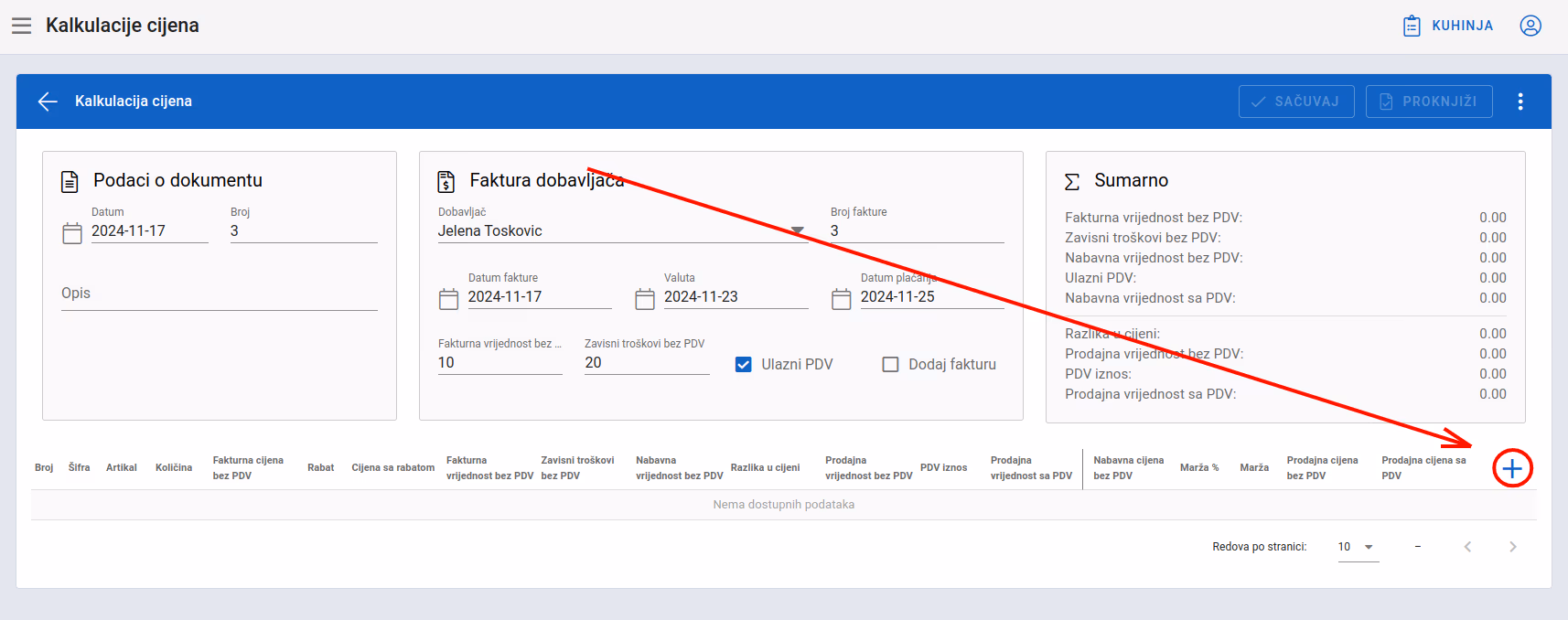
Task: Click the PDV iznos summary label
Action: click(x=1098, y=374)
